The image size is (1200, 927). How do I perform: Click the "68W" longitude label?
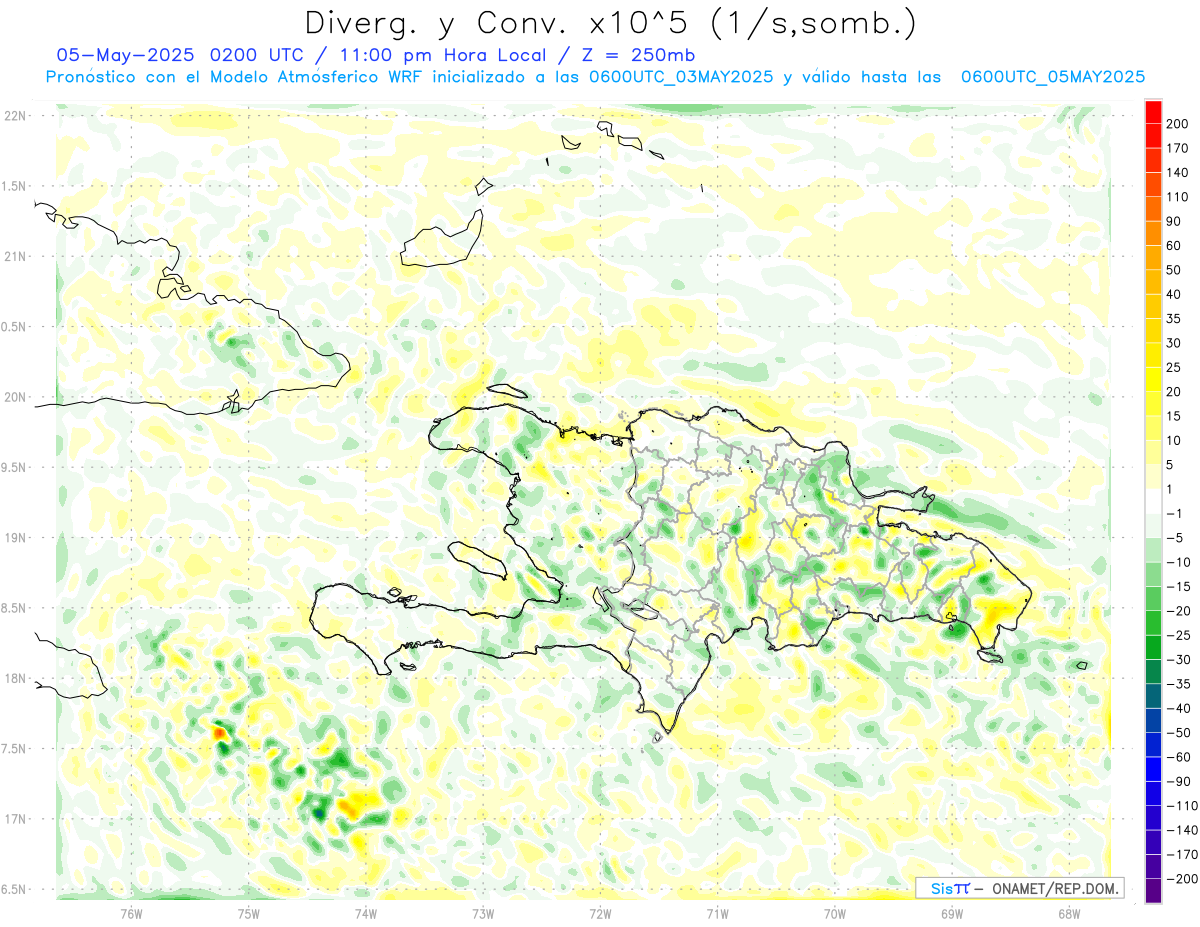(1069, 914)
